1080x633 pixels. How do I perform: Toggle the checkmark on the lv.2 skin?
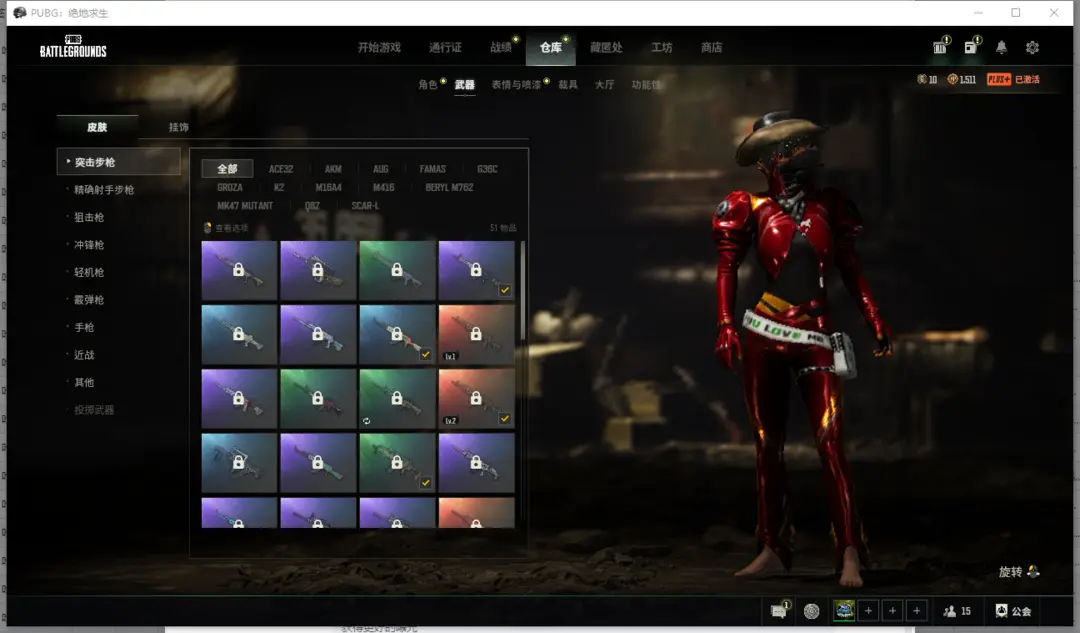click(505, 418)
